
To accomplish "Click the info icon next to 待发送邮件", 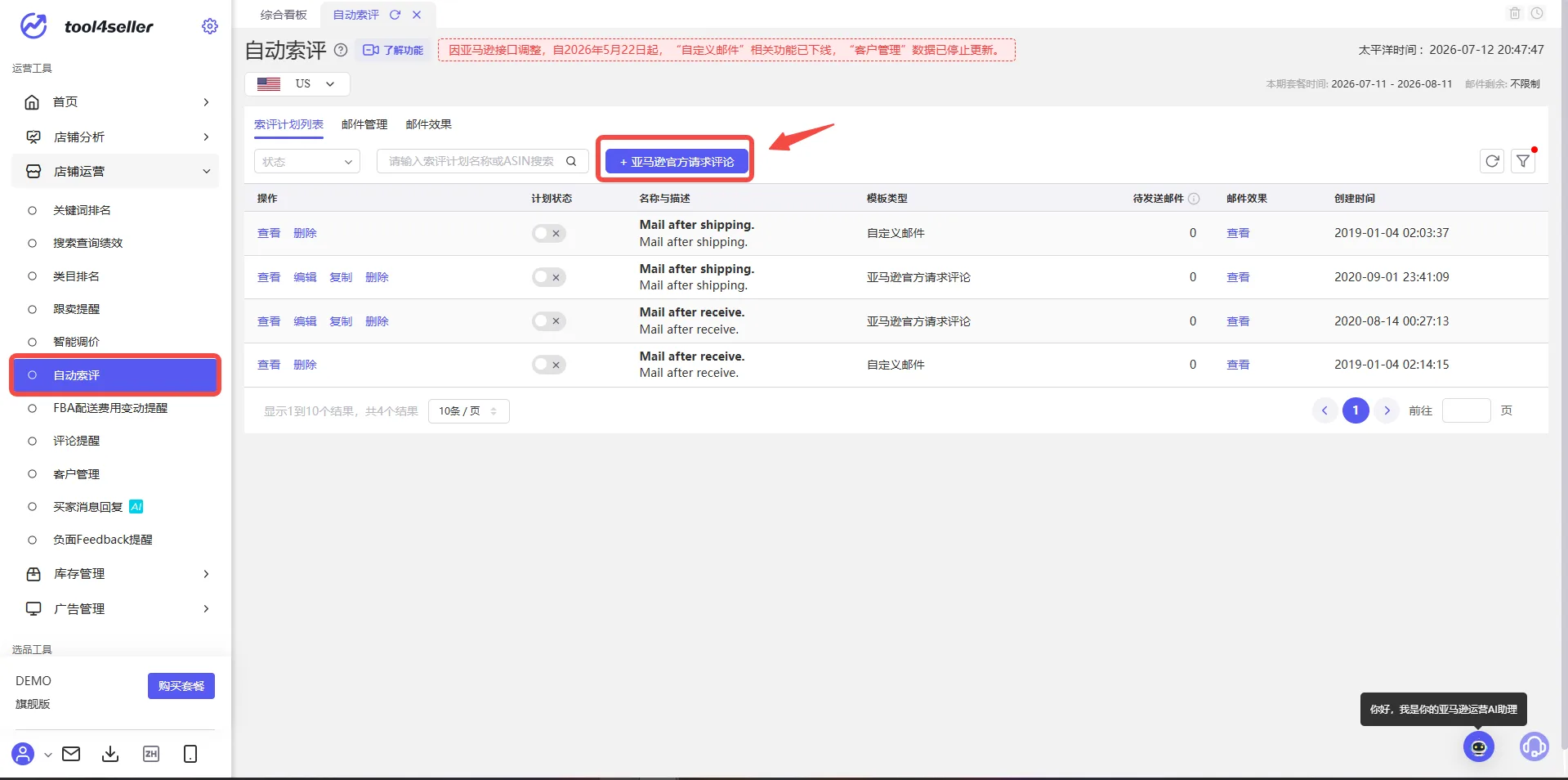I will 1194,199.
